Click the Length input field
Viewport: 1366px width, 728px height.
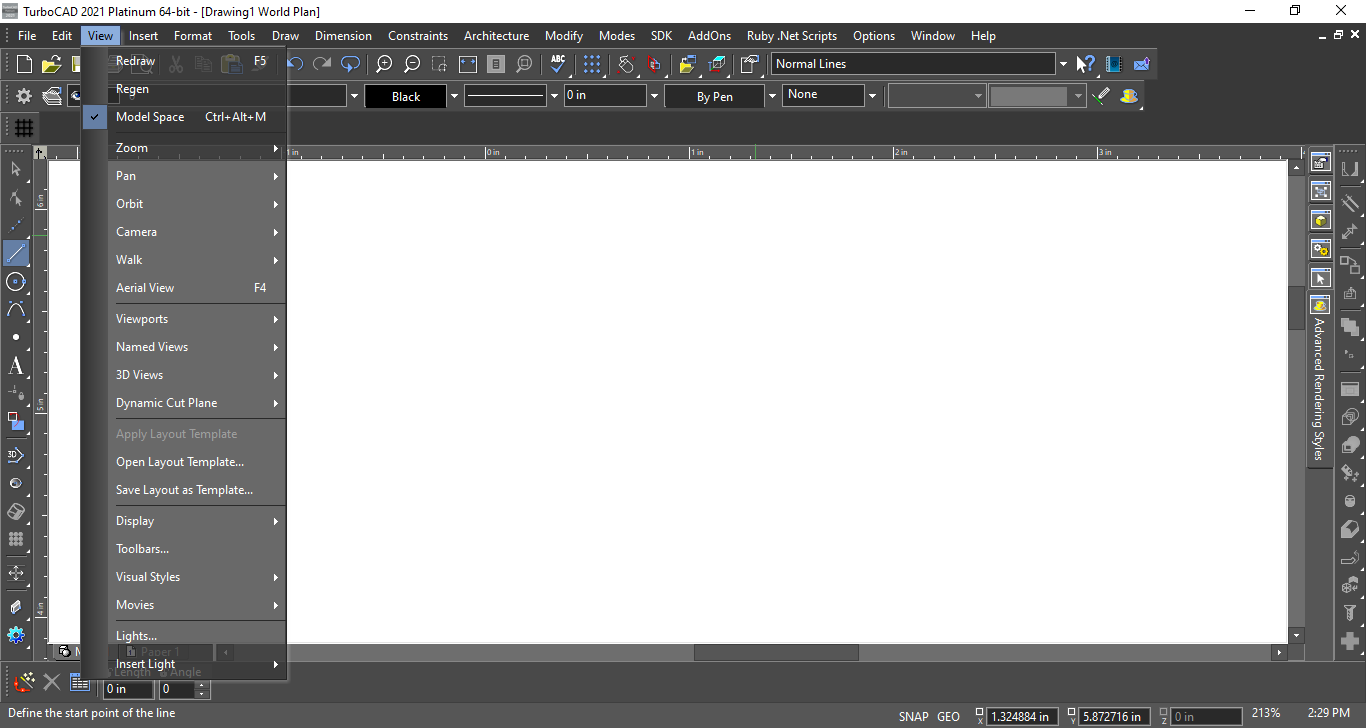pyautogui.click(x=129, y=689)
